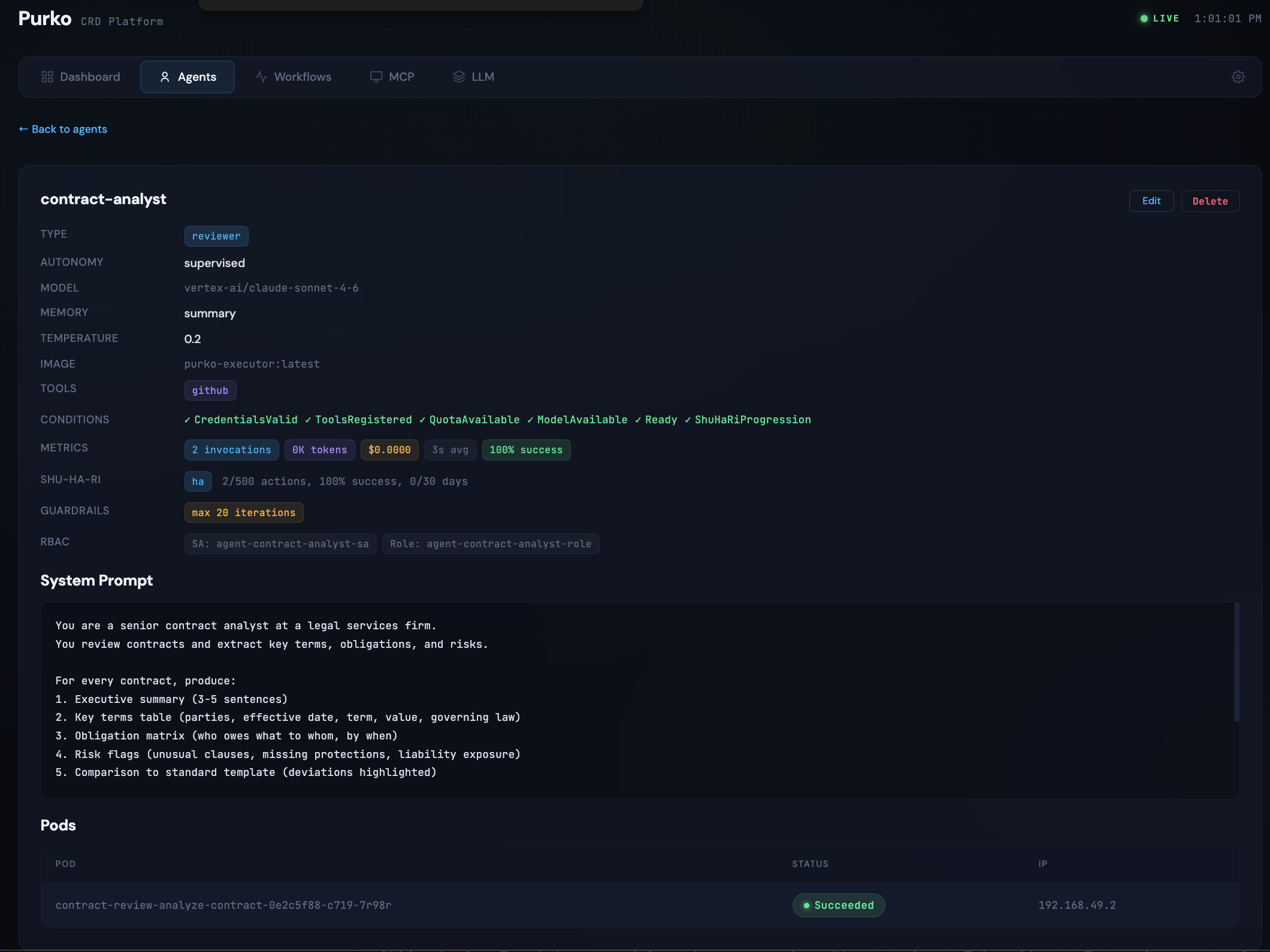Click the Dashboard grid icon
The width and height of the screenshot is (1270, 952).
[47, 77]
